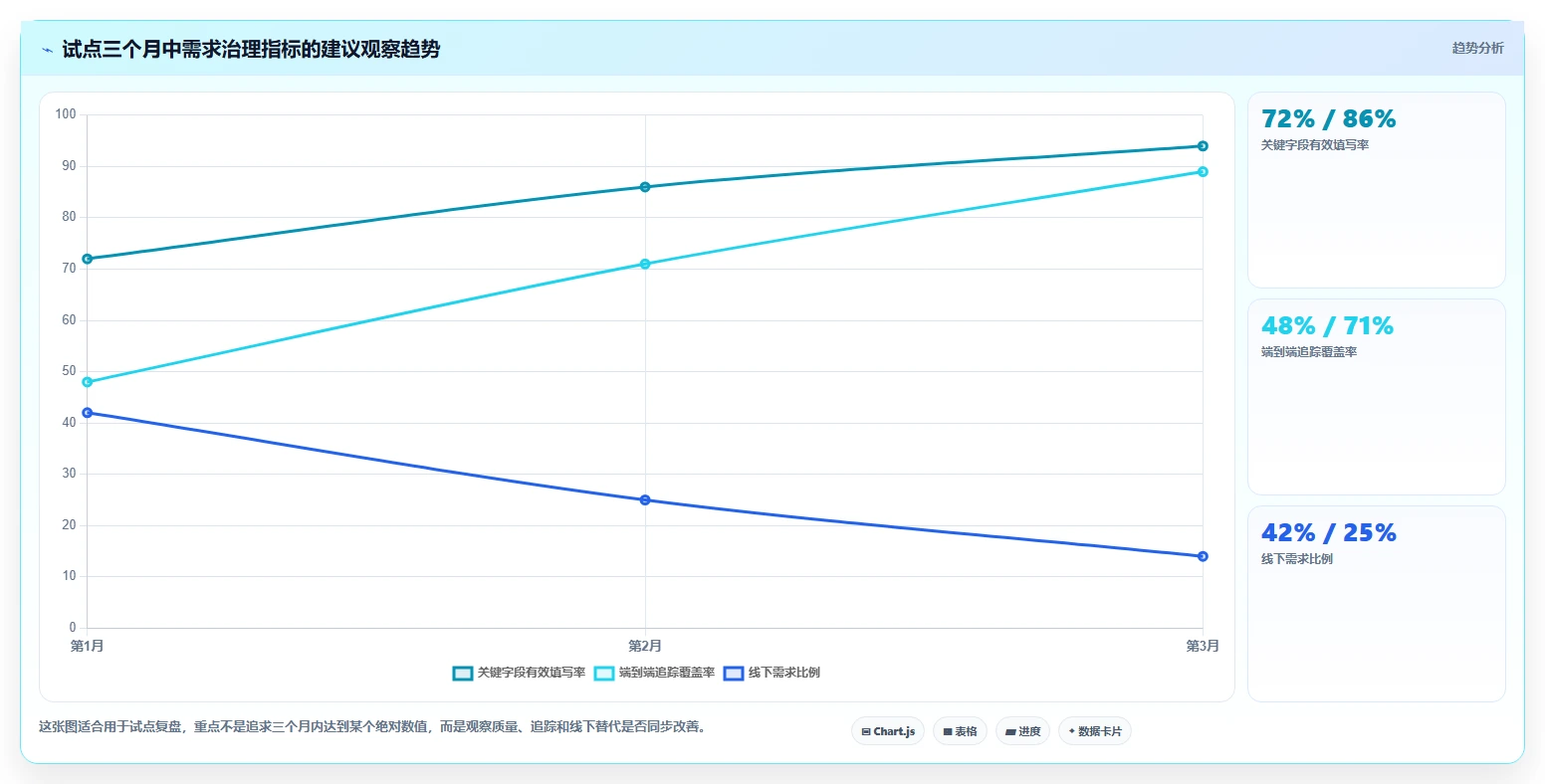This screenshot has width=1545, height=784.
Task: Toggle the 端到端追踪覆盖率 legend swatch
Action: pyautogui.click(x=604, y=674)
